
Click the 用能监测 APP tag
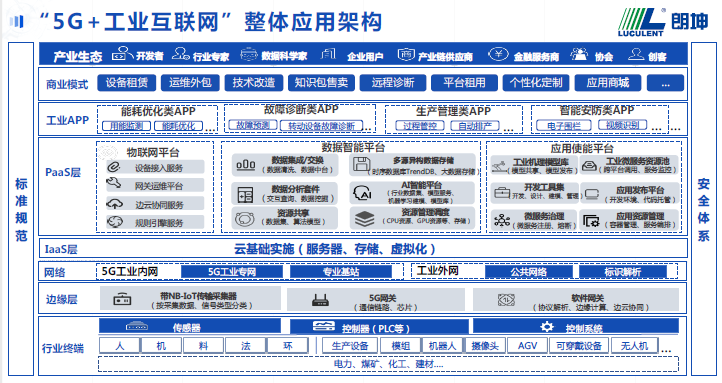tap(126, 126)
